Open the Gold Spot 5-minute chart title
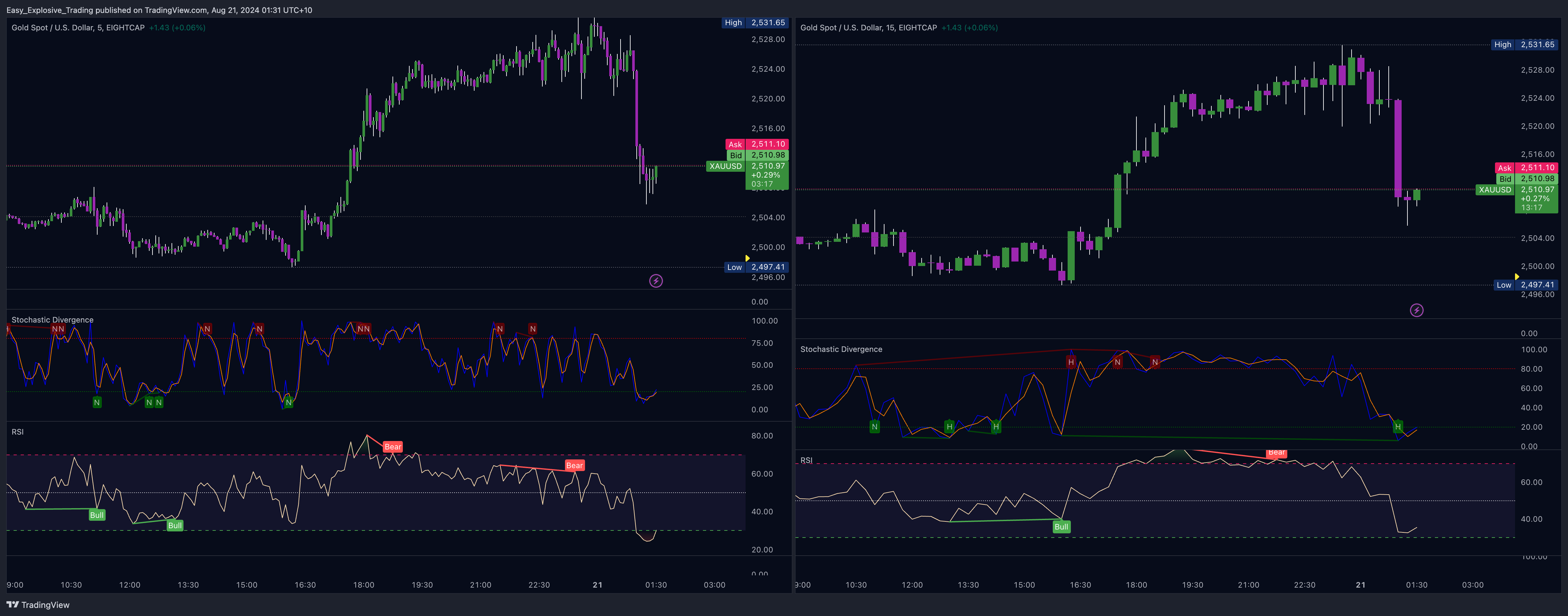Screen dimensions: 1568x616 tap(78, 28)
